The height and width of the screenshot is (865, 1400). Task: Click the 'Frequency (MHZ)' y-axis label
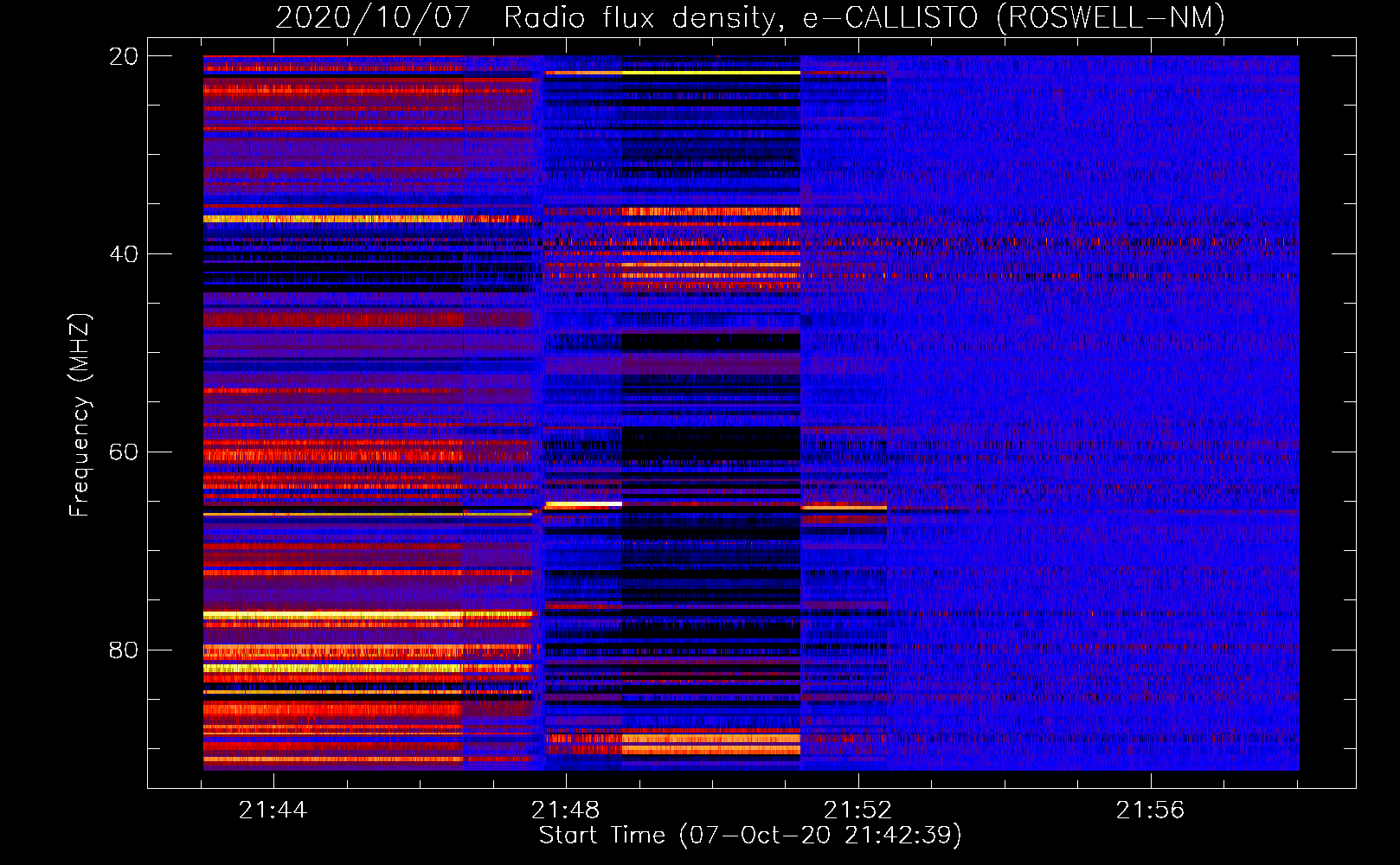click(x=80, y=415)
